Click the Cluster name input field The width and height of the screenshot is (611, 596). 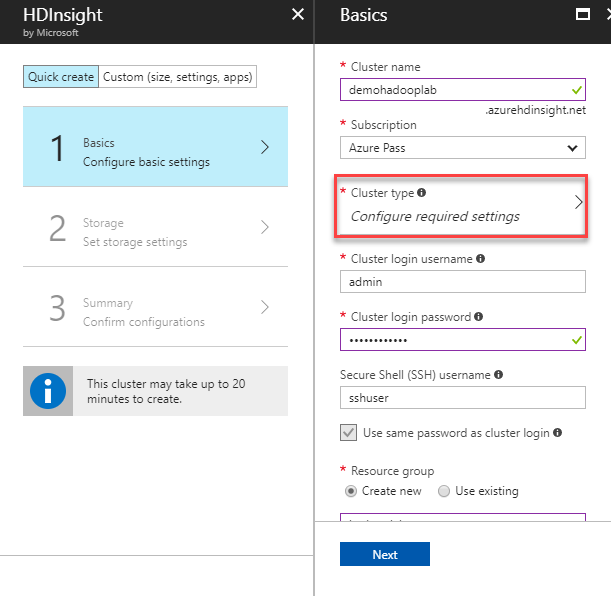(452, 89)
